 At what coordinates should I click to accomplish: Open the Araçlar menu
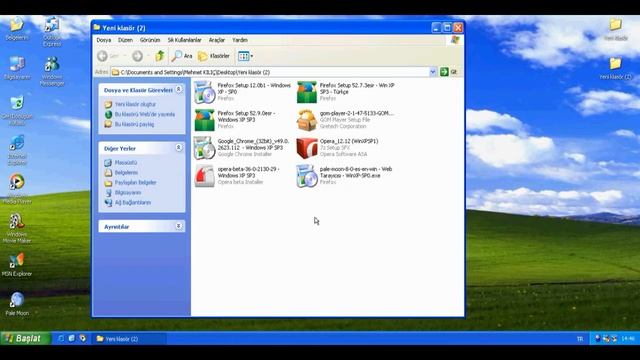[x=217, y=40]
